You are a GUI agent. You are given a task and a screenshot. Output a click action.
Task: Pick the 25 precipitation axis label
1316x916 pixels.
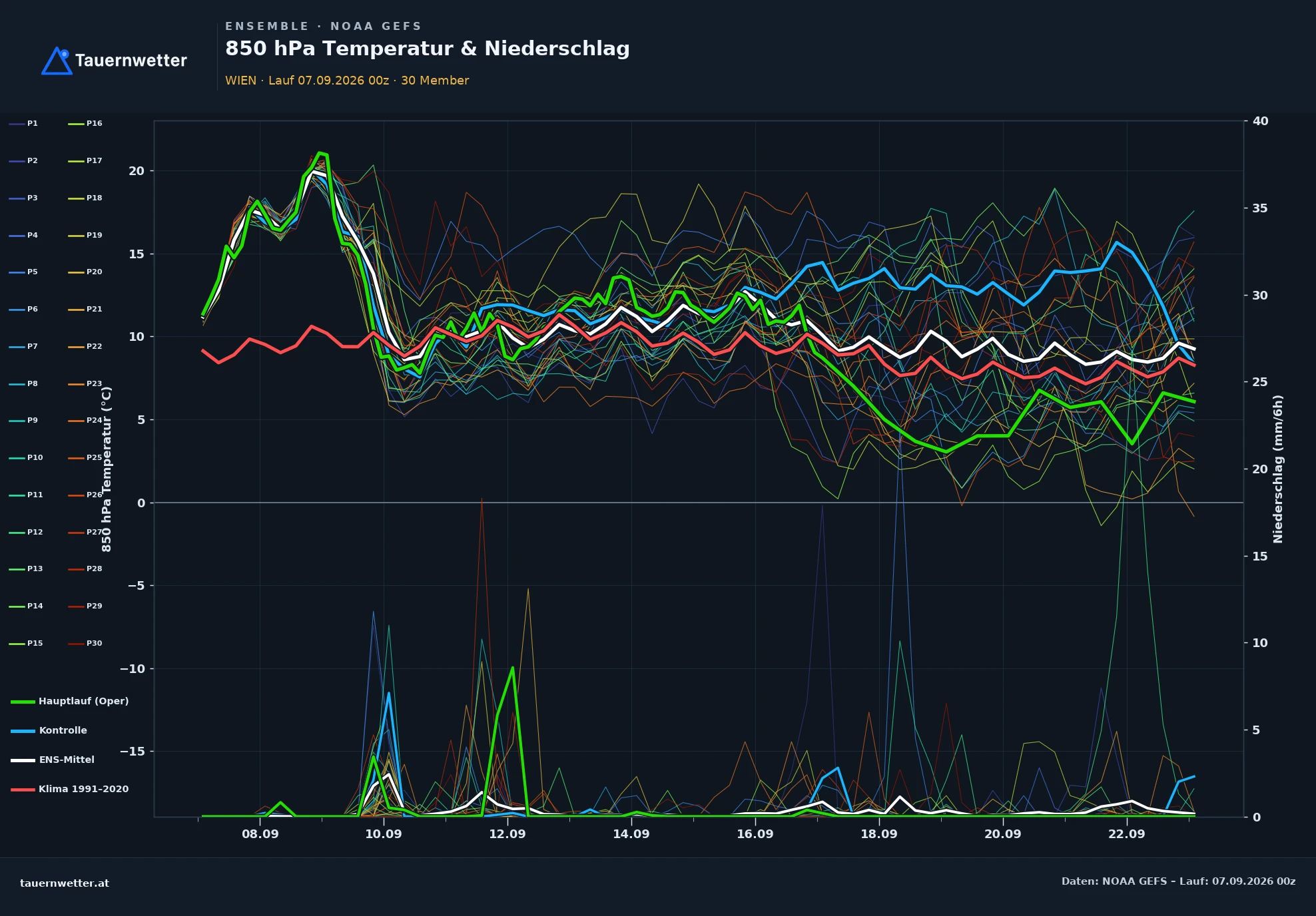[1261, 383]
